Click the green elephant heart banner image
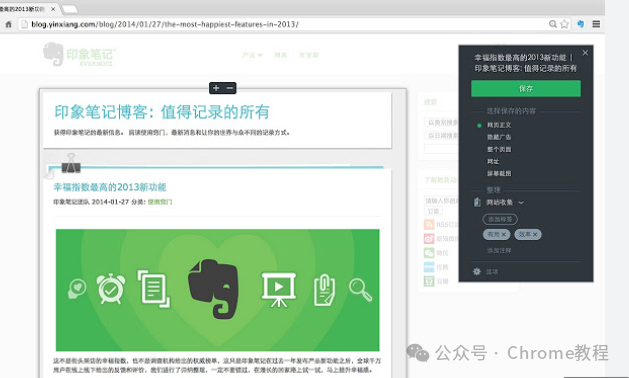 (x=217, y=290)
